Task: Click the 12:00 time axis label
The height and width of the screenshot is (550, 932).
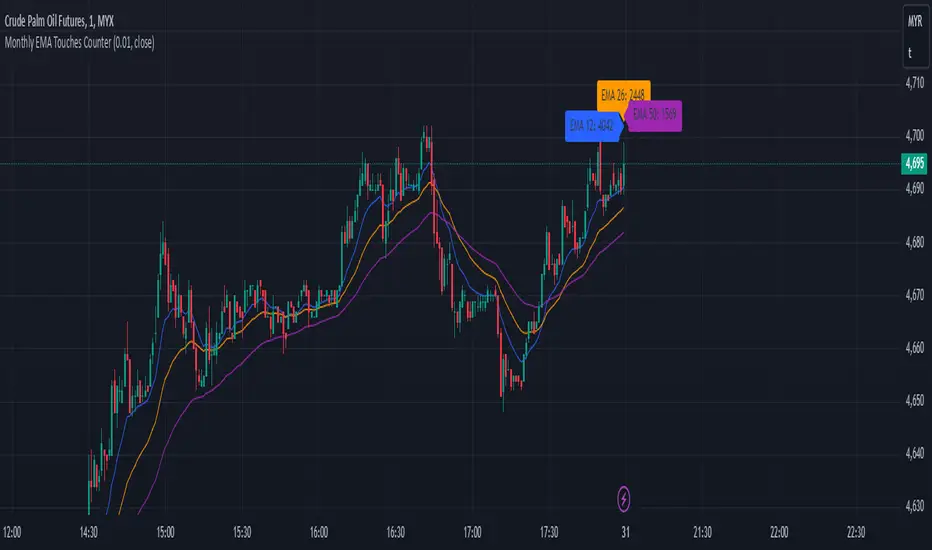Action: coord(12,532)
